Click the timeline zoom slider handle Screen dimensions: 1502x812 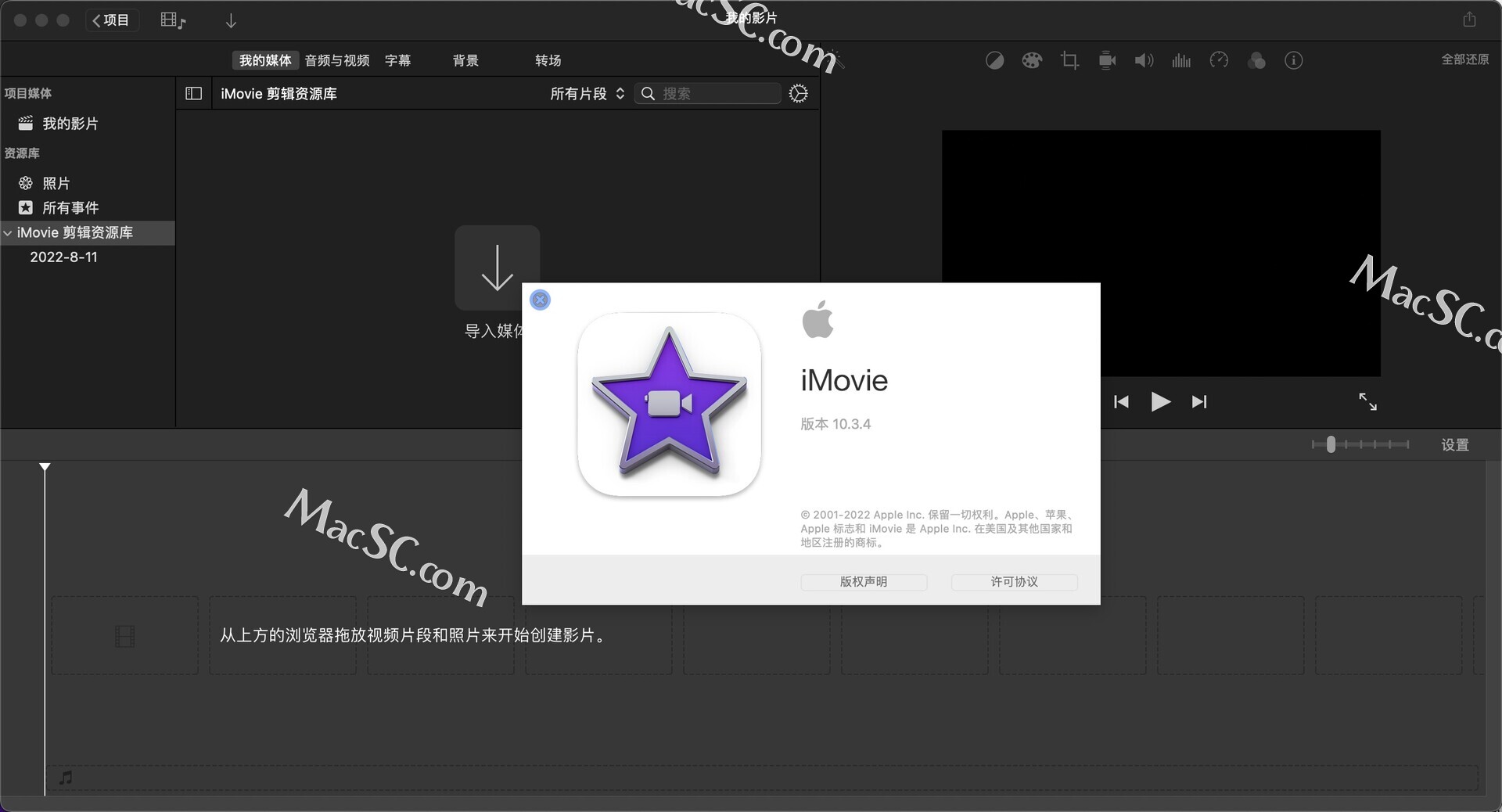(1331, 444)
